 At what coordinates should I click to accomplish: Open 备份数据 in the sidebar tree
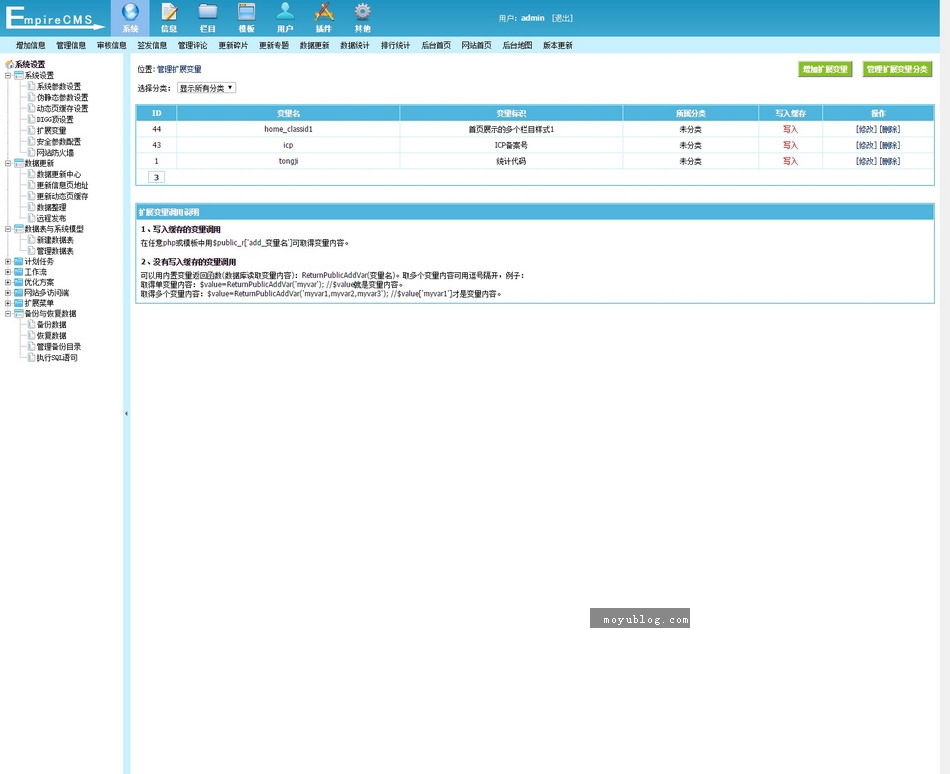click(51, 324)
